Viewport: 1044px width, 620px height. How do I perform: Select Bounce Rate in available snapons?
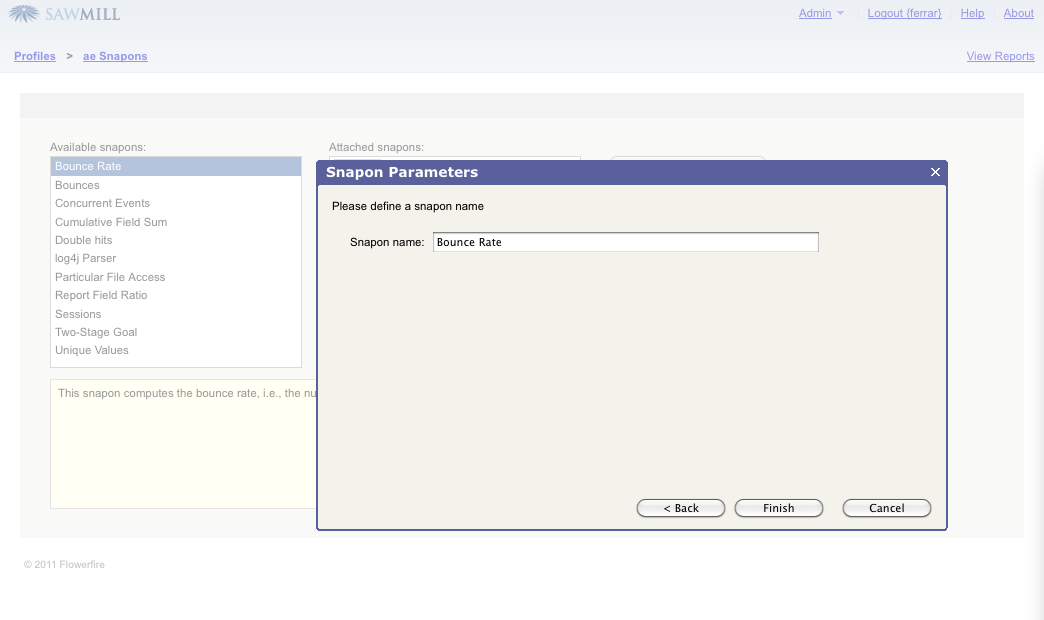pos(88,166)
